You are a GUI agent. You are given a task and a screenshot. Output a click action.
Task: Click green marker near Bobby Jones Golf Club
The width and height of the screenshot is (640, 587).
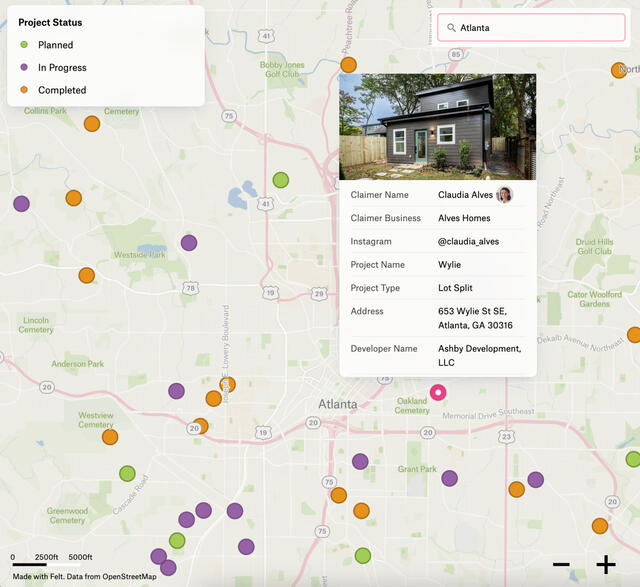(281, 180)
